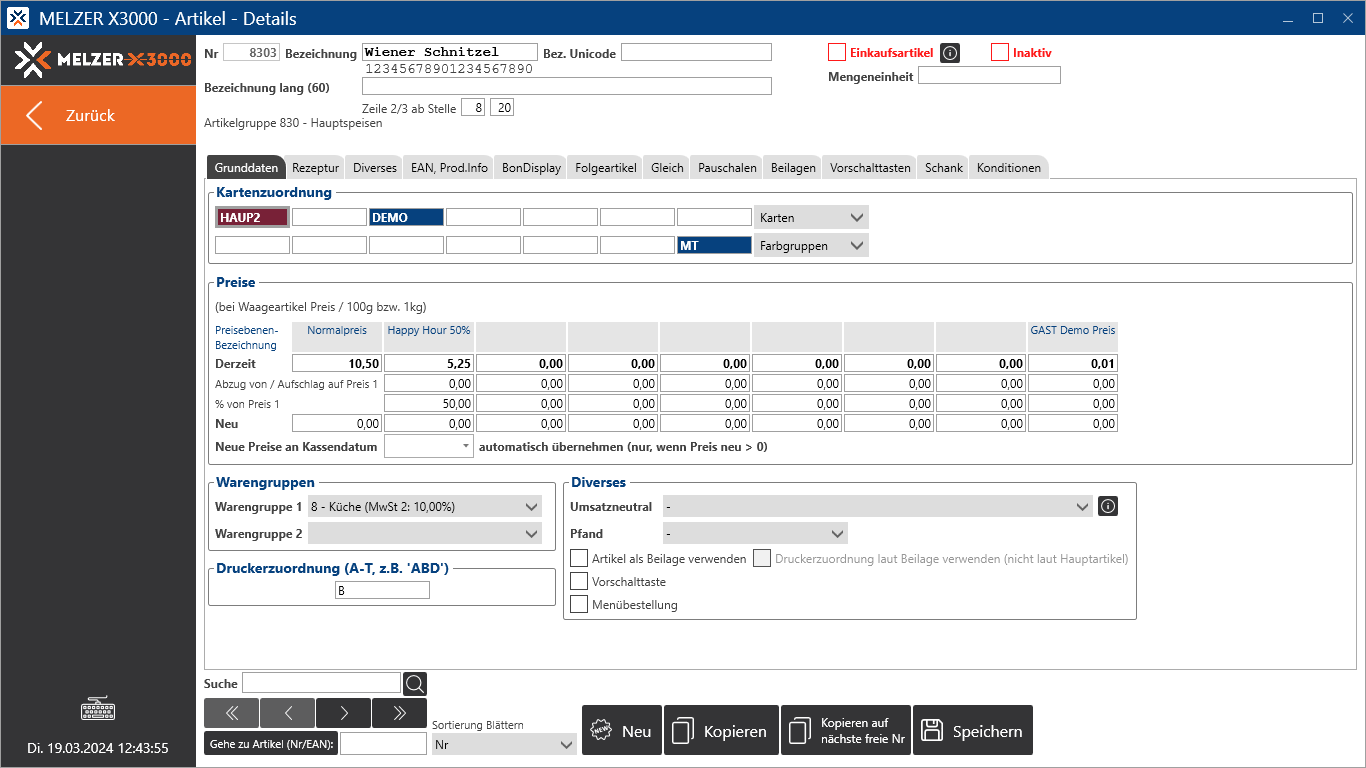Expand the Warengruppe 1 dropdown

pos(426,507)
